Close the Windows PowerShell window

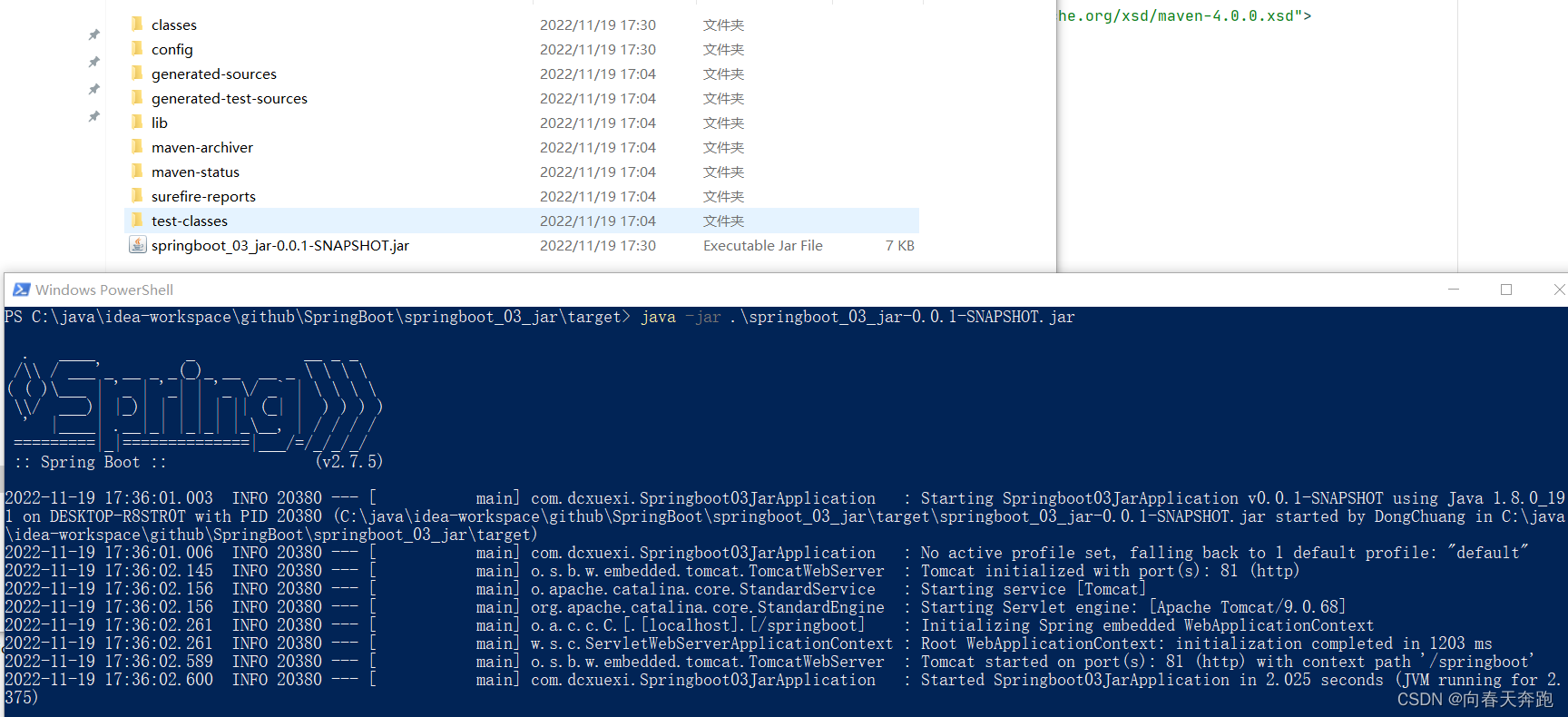(x=1558, y=290)
